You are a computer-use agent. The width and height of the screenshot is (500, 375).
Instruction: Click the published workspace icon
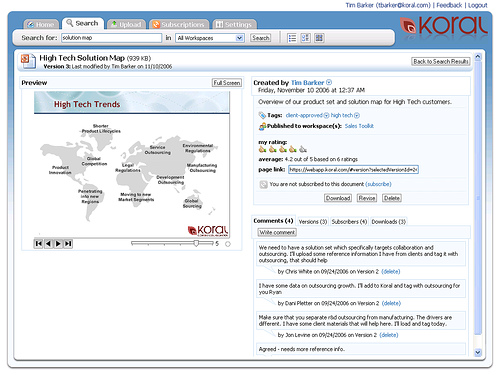point(262,126)
